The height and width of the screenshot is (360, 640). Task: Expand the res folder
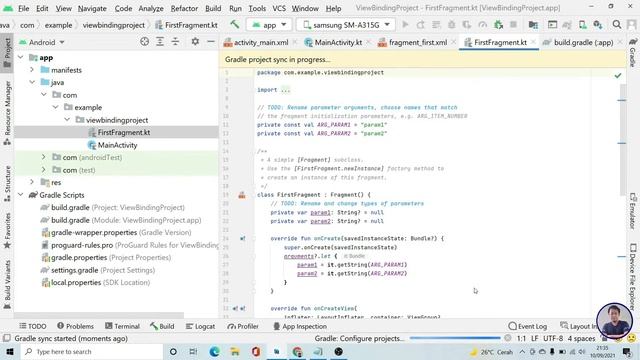click(32, 182)
